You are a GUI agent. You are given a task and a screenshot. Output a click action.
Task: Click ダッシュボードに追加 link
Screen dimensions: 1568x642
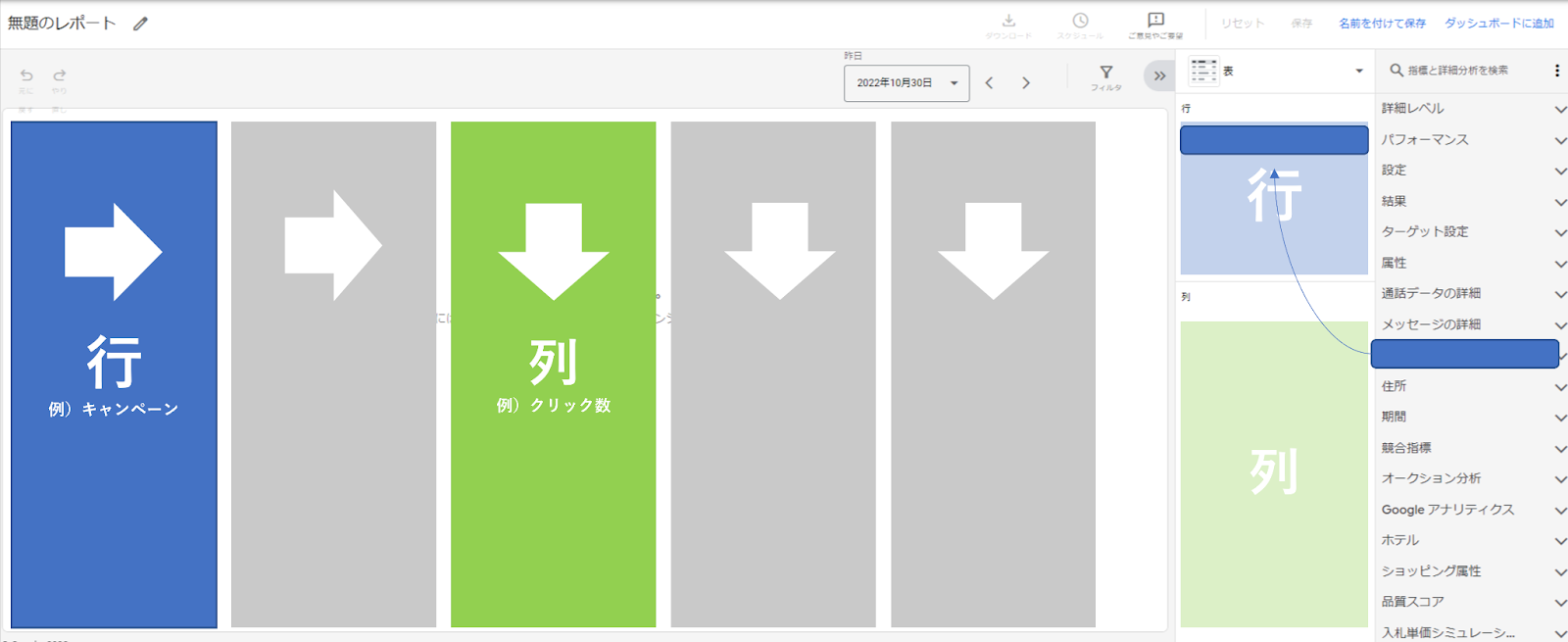(x=1498, y=24)
